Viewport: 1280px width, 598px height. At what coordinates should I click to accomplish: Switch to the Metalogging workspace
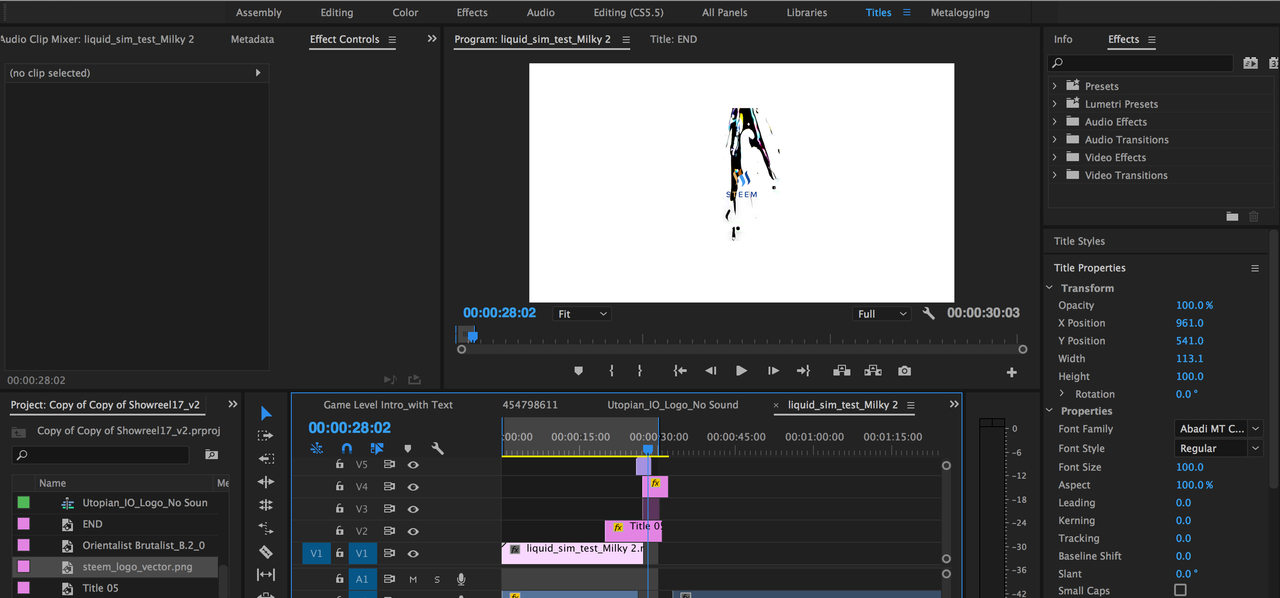pos(960,13)
